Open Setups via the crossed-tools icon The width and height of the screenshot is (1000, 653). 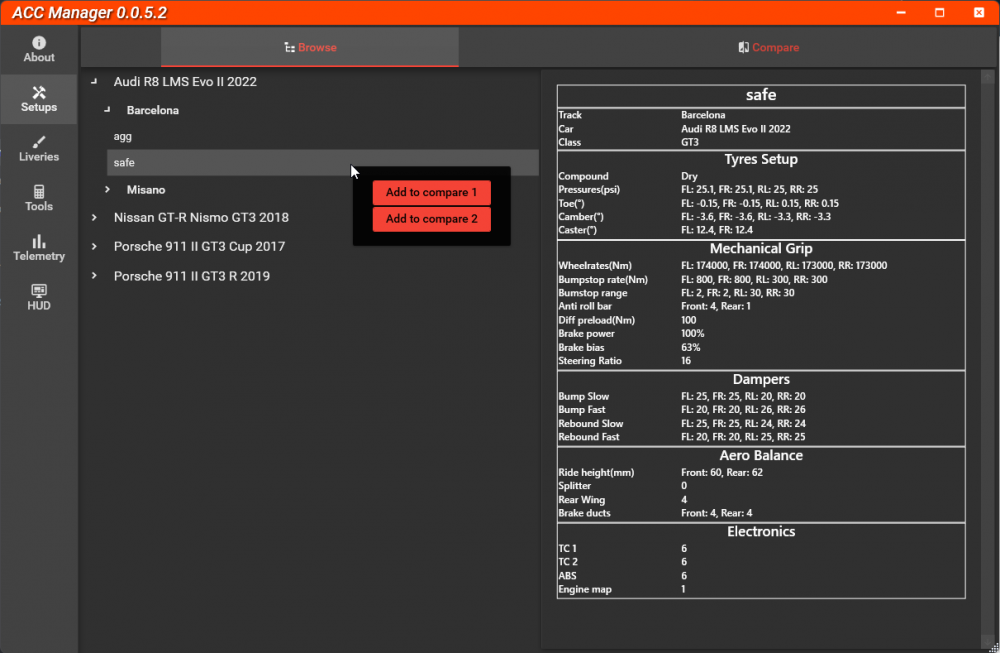(x=39, y=92)
